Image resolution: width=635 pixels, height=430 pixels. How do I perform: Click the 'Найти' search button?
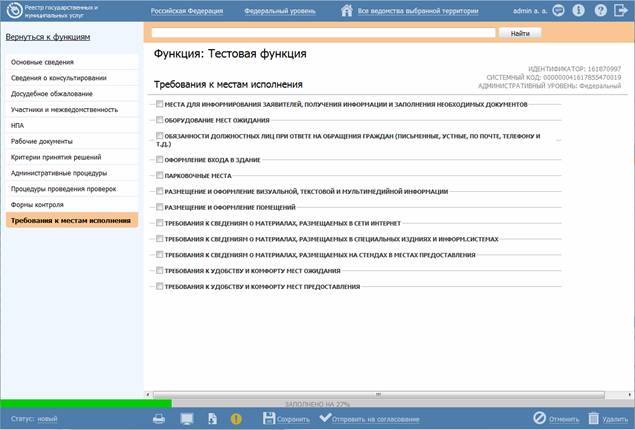tap(520, 33)
